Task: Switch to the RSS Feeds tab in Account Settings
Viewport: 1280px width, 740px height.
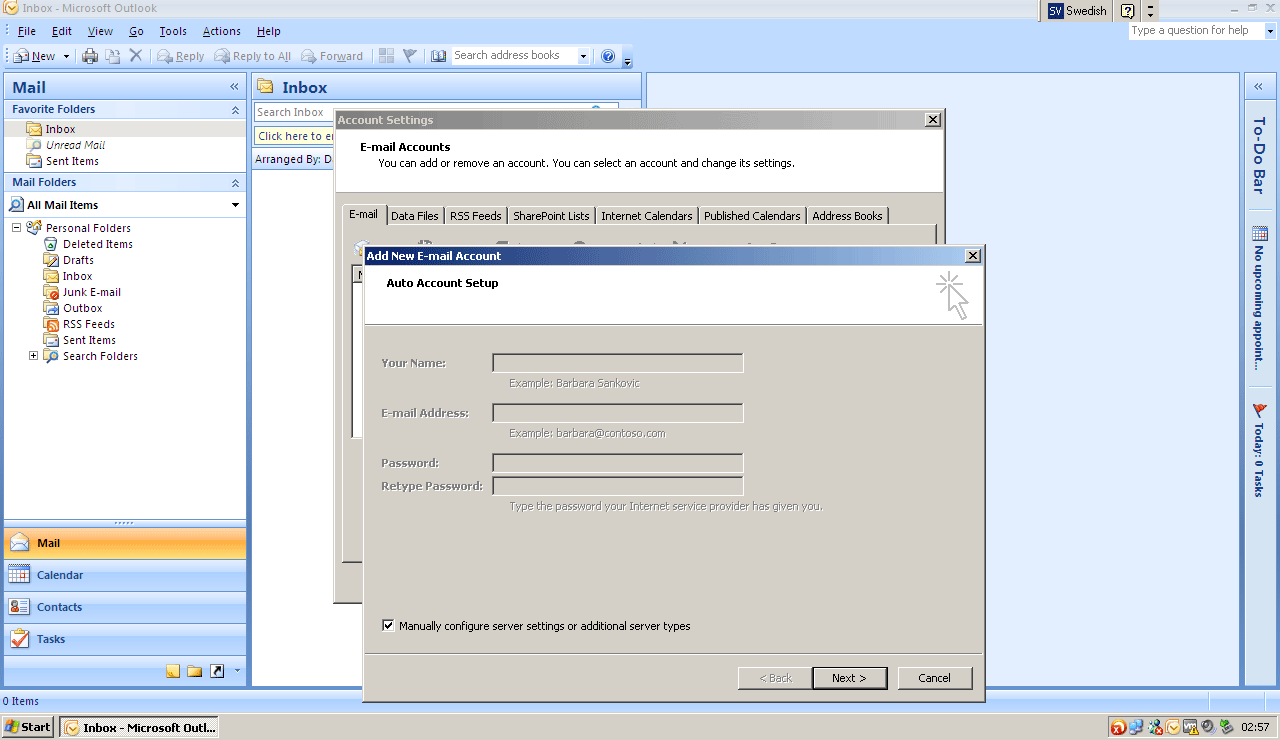Action: point(476,216)
